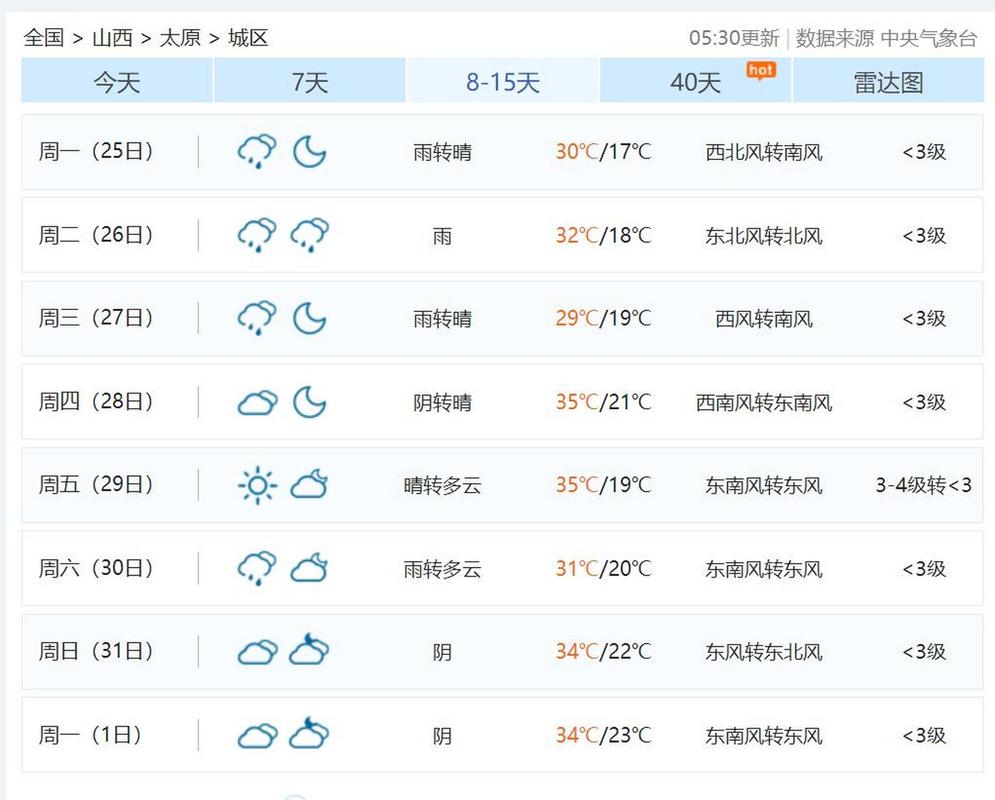
Task: Click the 05:30更新 update time
Action: coord(734,38)
